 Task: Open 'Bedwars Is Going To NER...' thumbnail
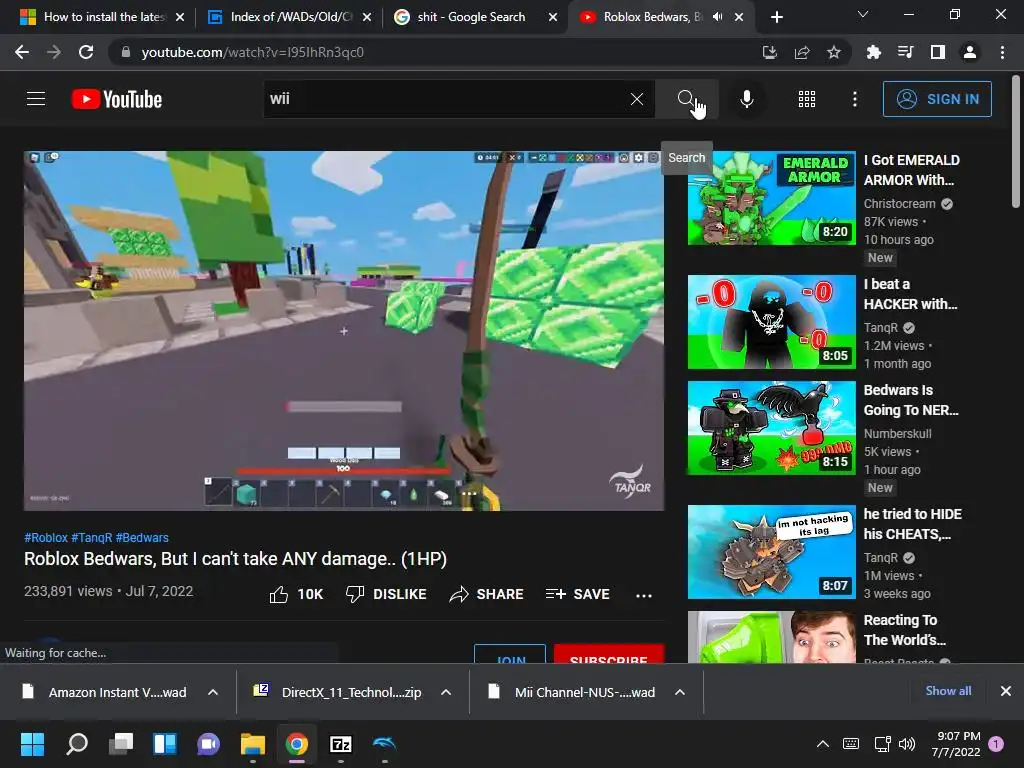(771, 428)
